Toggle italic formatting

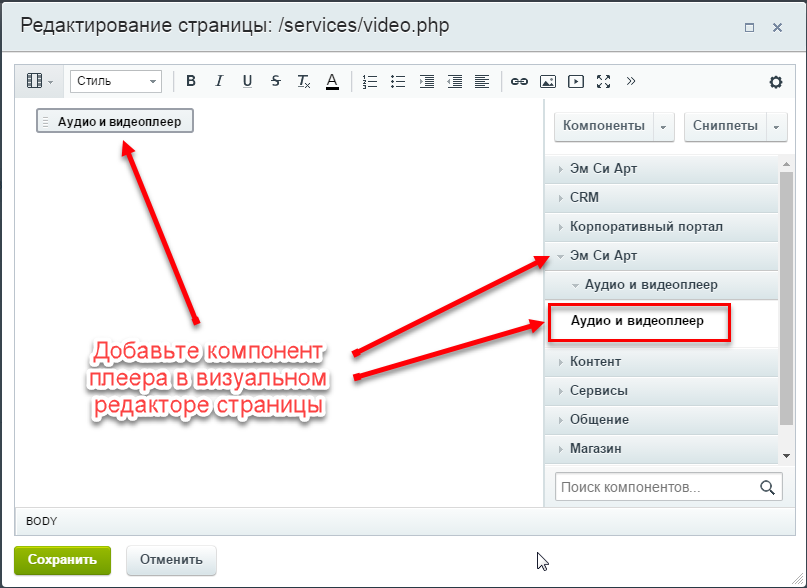point(219,81)
